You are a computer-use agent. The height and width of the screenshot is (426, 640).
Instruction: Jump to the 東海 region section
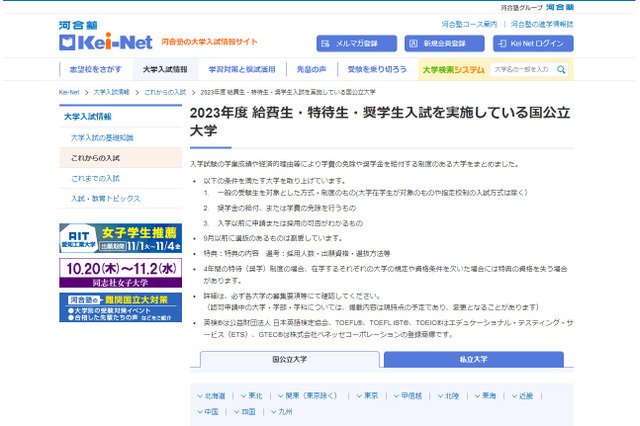click(x=485, y=396)
